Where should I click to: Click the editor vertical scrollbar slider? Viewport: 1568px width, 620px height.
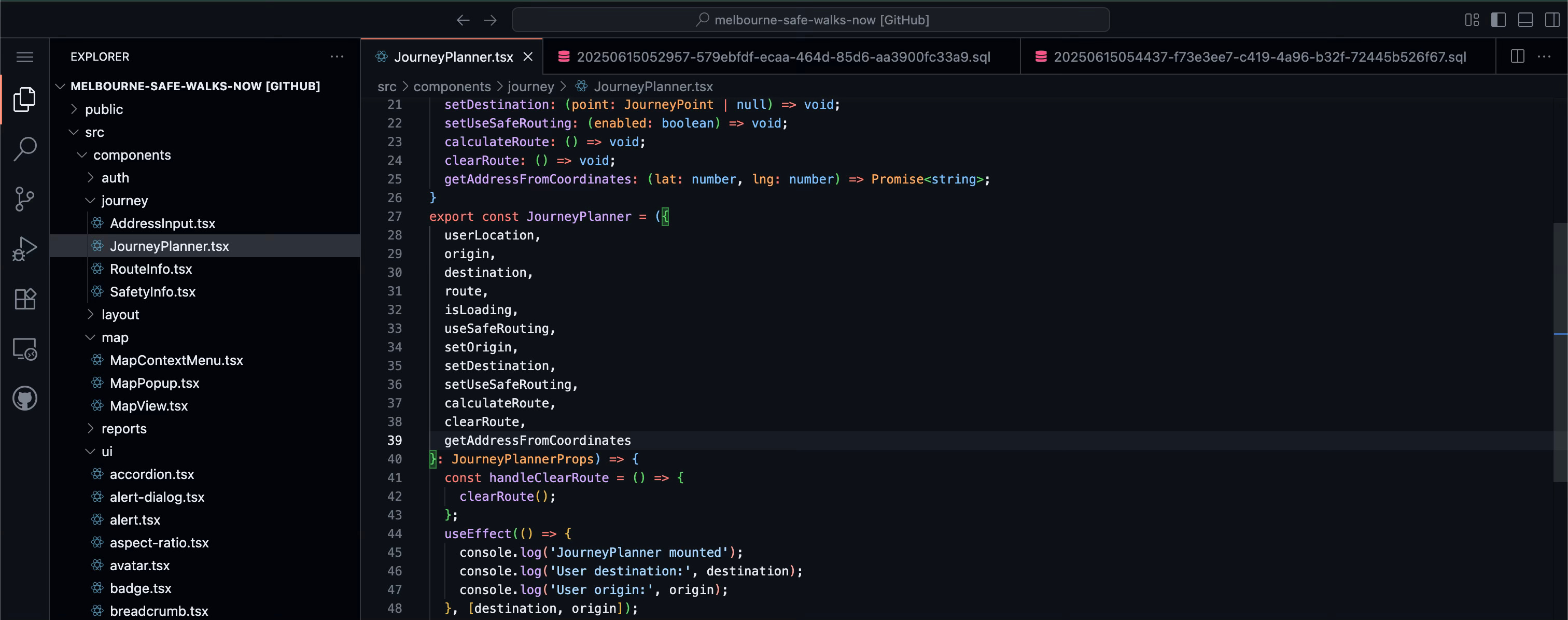1560,353
